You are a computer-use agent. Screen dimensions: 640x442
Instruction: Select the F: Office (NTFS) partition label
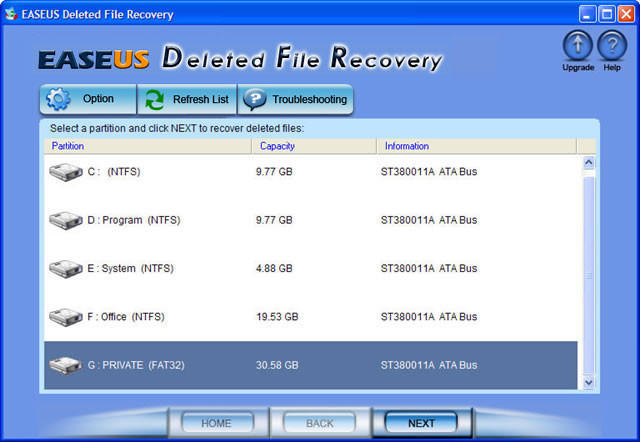tap(126, 317)
